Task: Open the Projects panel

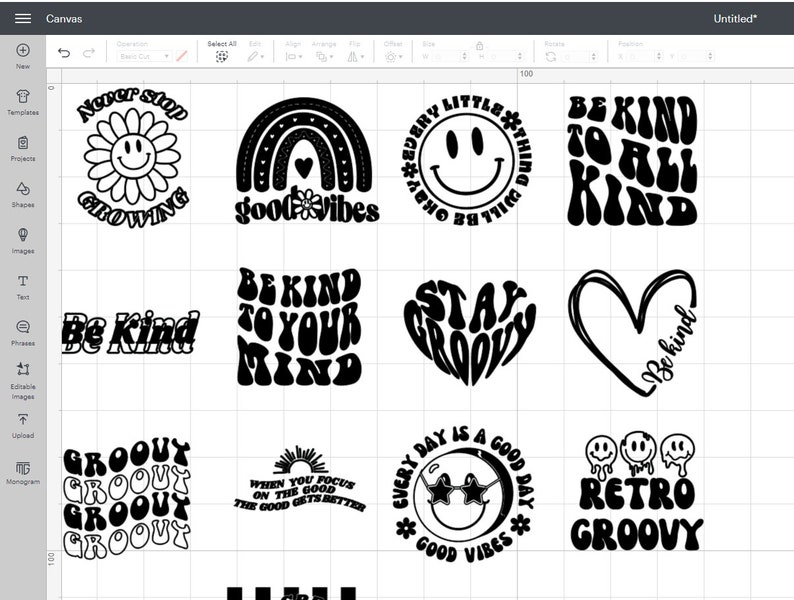Action: pyautogui.click(x=23, y=148)
